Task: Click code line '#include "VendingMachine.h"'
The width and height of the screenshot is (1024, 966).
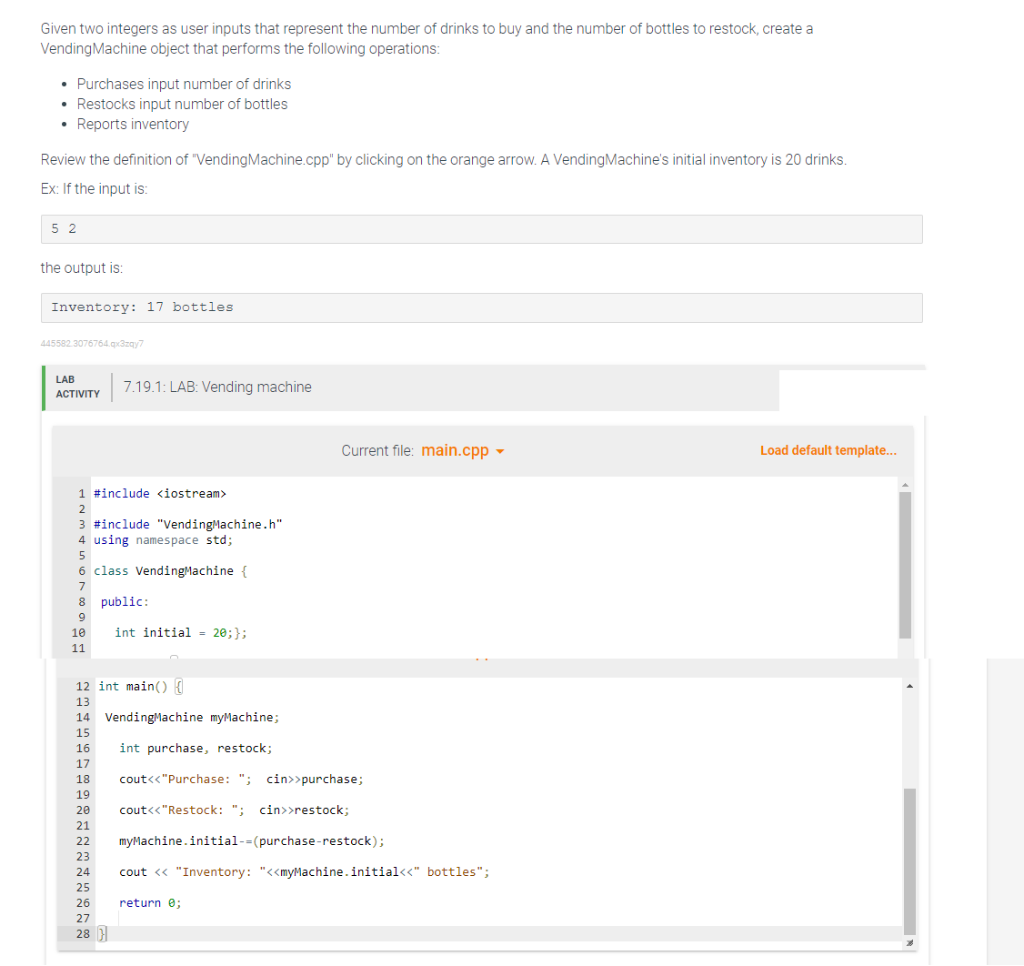Action: [188, 524]
